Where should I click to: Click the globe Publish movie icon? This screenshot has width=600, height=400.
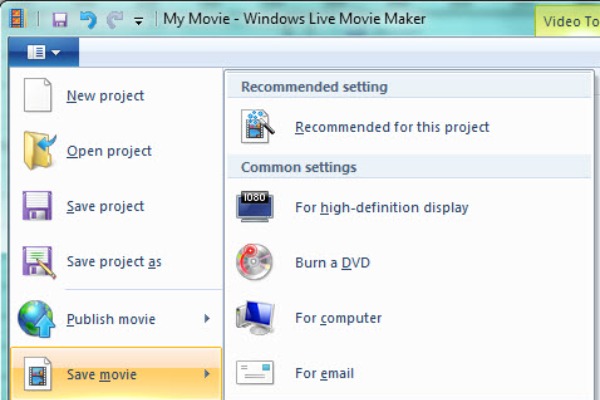point(36,318)
